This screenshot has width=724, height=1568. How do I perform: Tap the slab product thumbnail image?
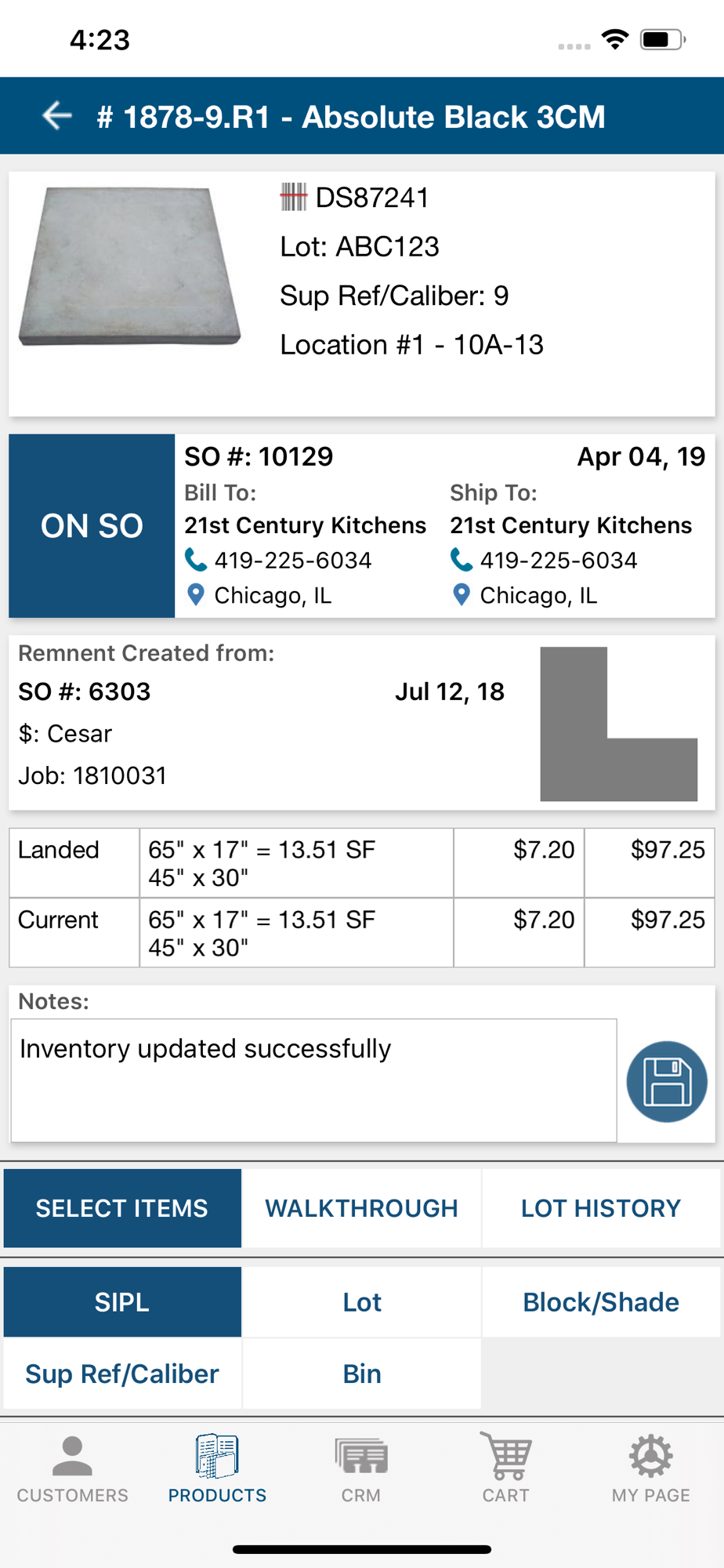tap(130, 267)
